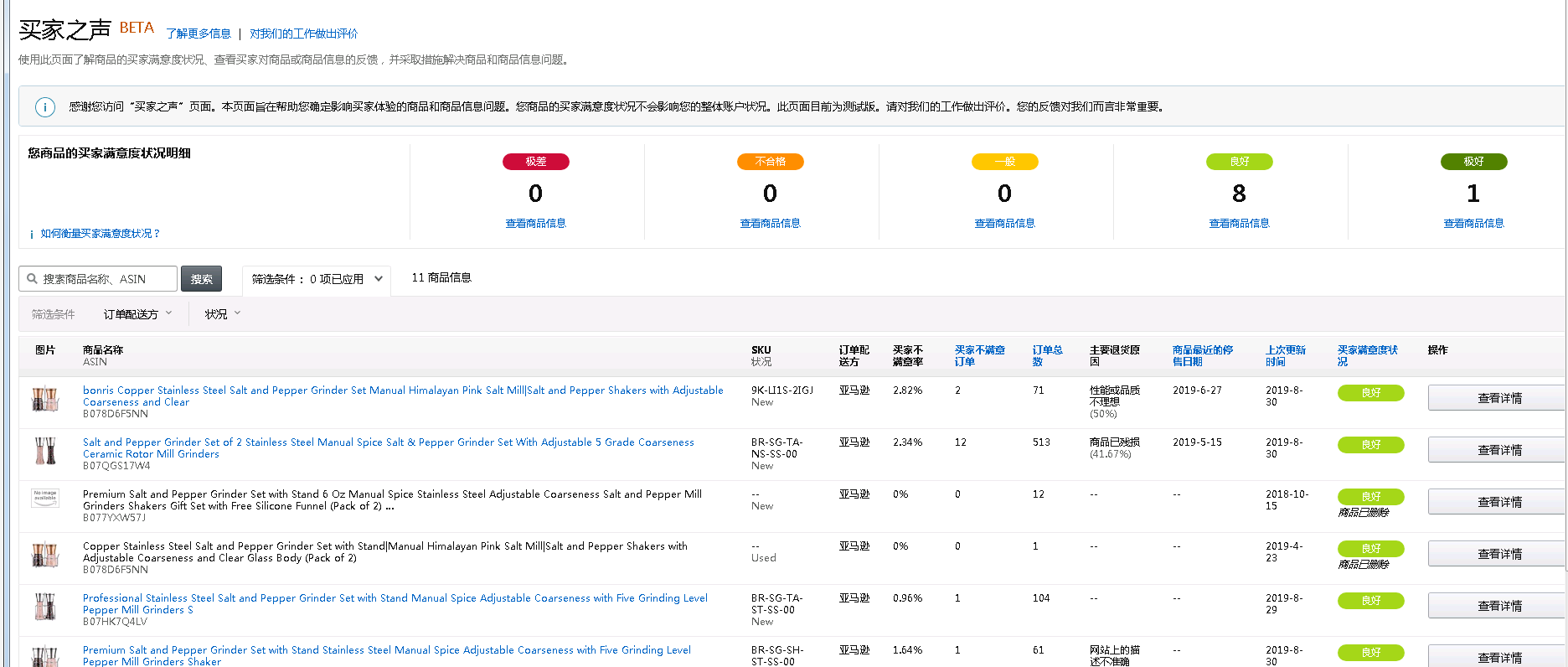Click the info icon in the notice banner
Viewport: 1568px width, 667px height.
coord(45,107)
